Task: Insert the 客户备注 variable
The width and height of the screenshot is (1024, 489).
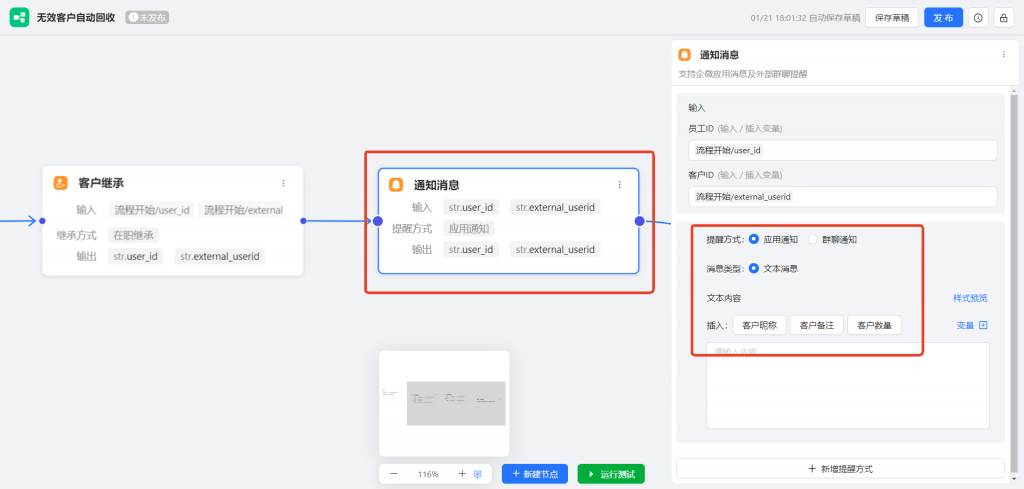Action: [x=817, y=325]
